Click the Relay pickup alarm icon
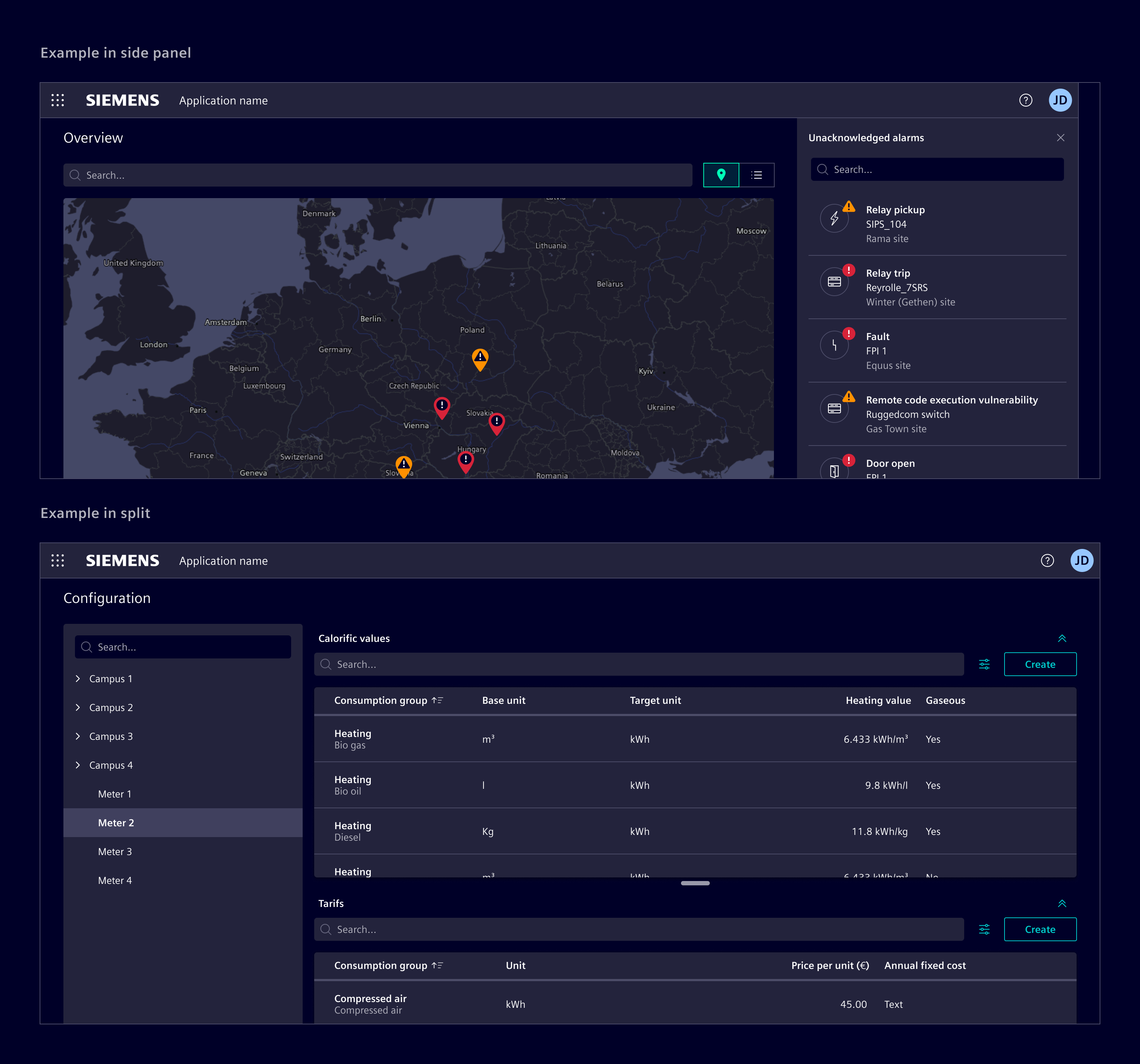The image size is (1140, 1064). 834,218
